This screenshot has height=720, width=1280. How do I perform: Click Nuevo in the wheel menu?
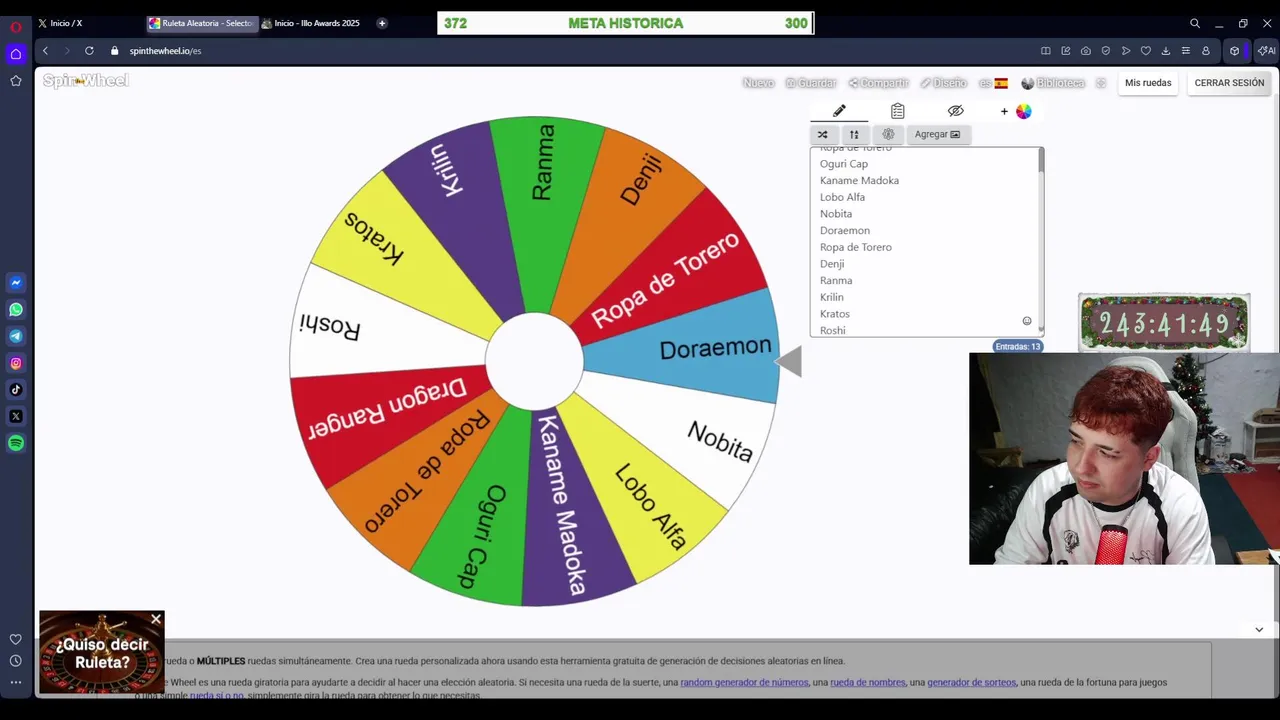759,83
